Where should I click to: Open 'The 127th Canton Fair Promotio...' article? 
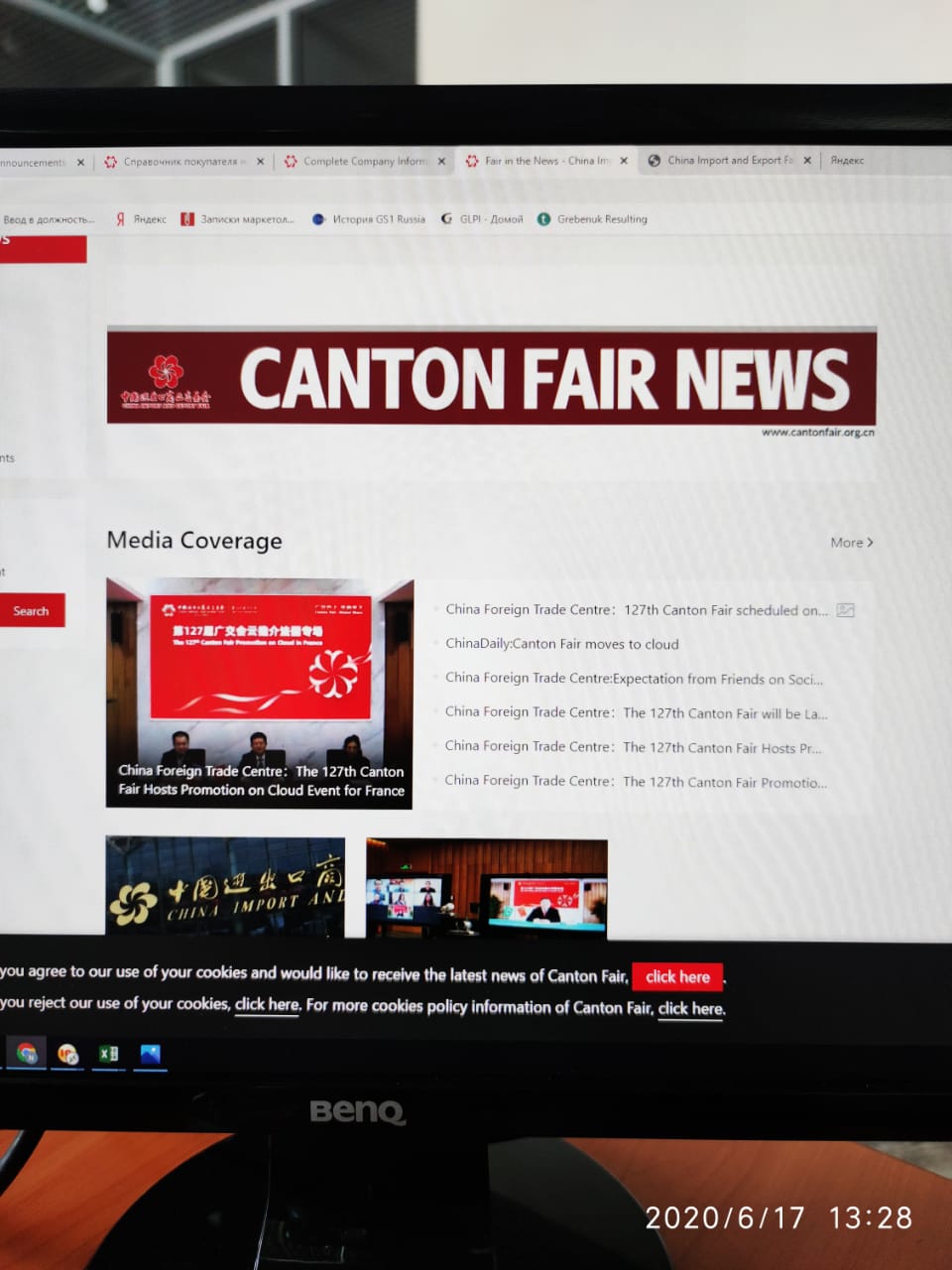[636, 782]
